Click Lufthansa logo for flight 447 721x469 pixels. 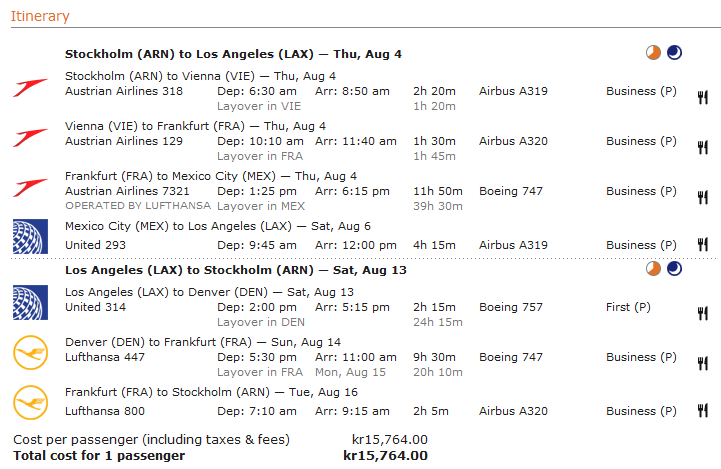pyautogui.click(x=30, y=353)
